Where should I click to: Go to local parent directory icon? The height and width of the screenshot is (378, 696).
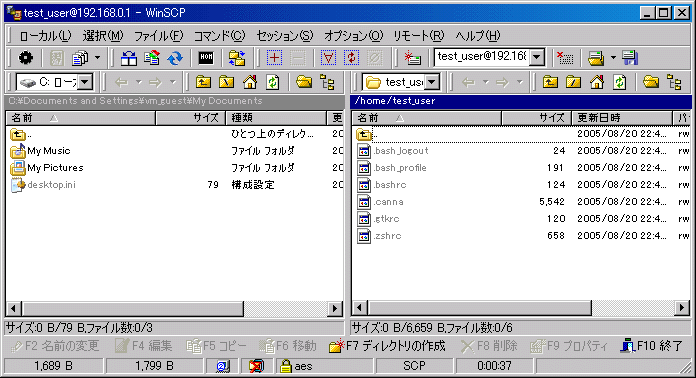coord(203,82)
